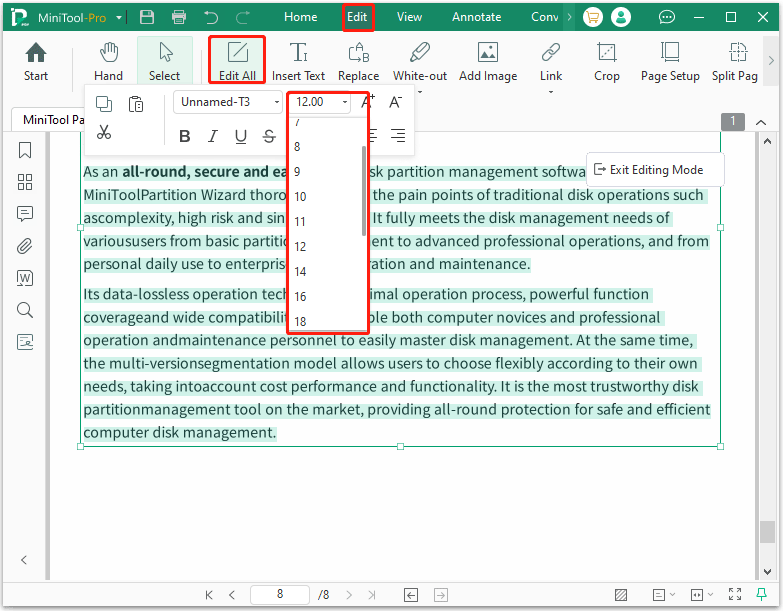Select the Hand tool
The height and width of the screenshot is (611, 783).
point(108,61)
